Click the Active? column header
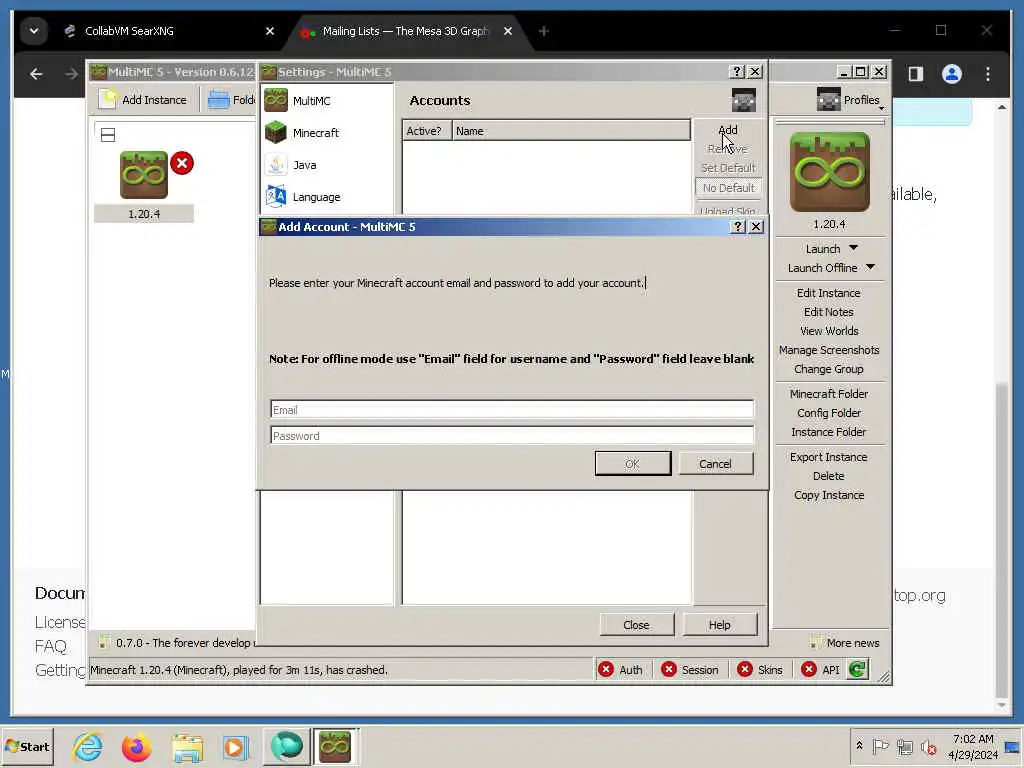1024x768 pixels. coord(426,131)
